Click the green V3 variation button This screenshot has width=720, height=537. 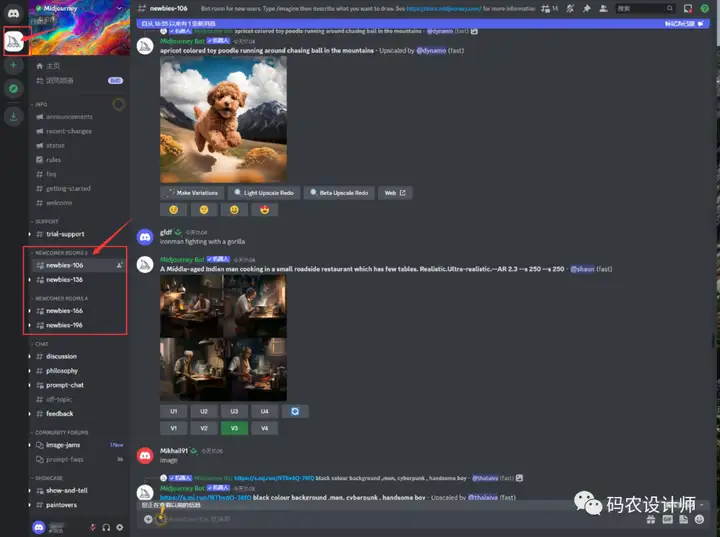click(234, 428)
